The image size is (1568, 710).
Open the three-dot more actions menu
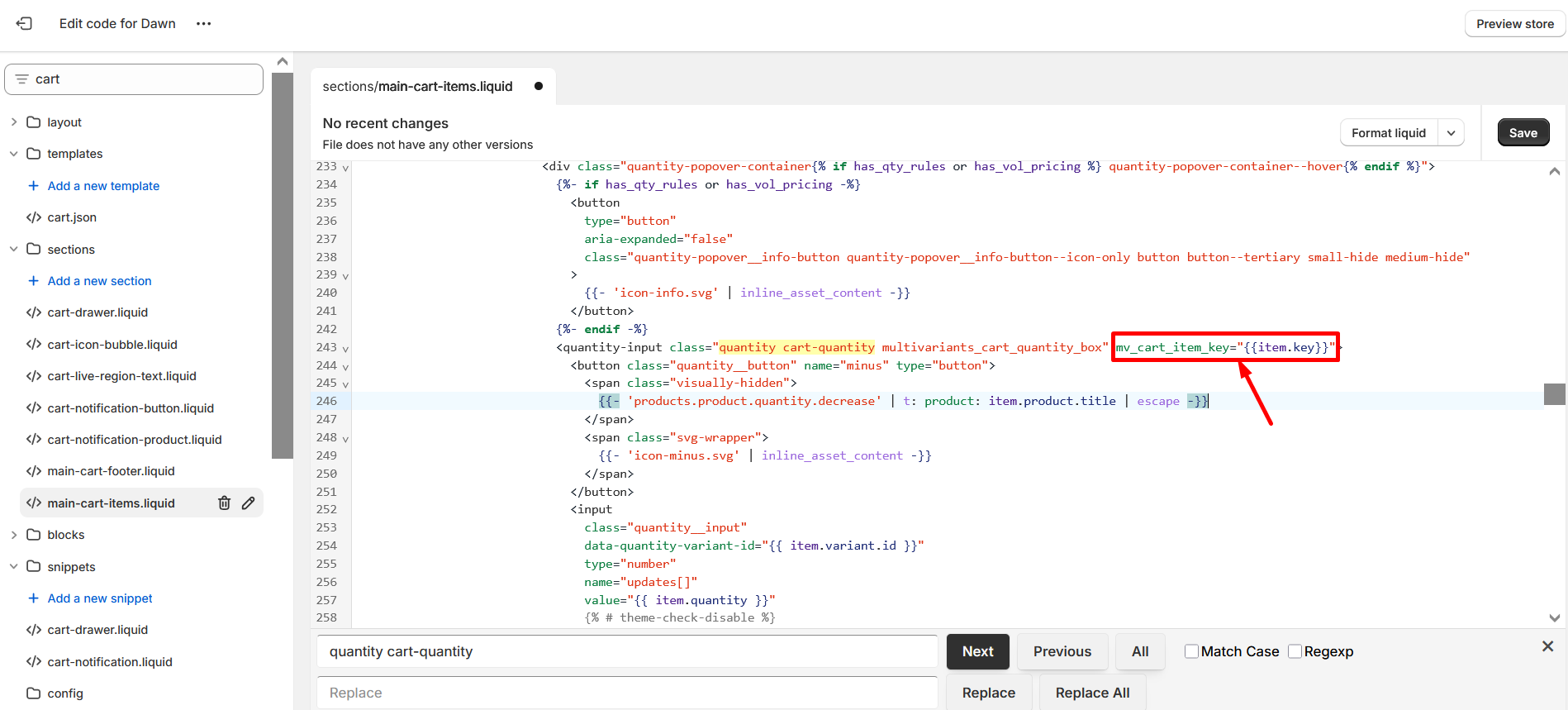203,23
